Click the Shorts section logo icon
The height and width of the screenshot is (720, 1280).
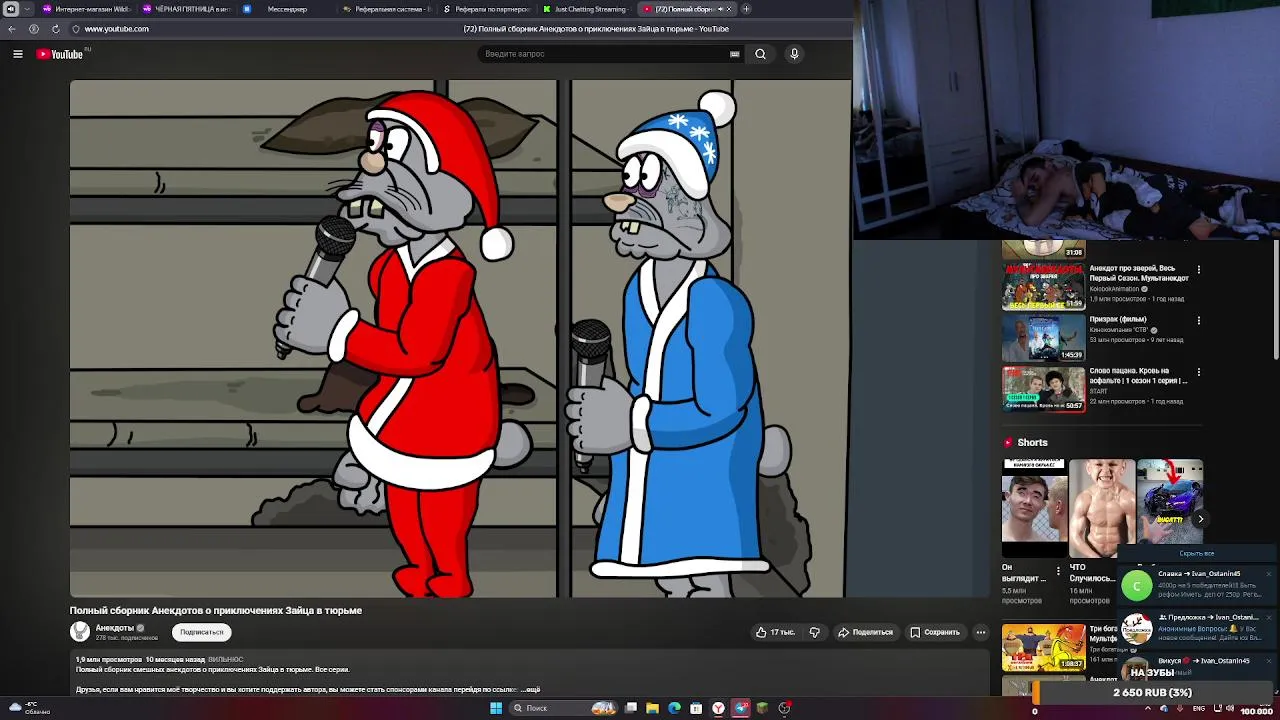click(1008, 442)
